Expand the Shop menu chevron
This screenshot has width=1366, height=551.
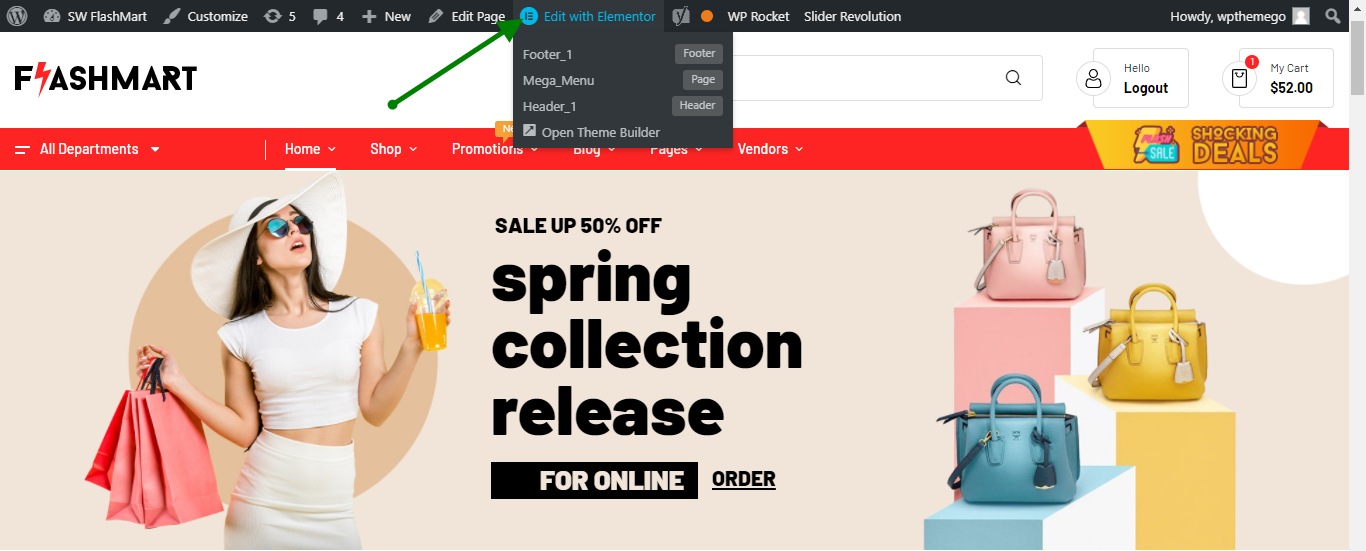(x=412, y=149)
